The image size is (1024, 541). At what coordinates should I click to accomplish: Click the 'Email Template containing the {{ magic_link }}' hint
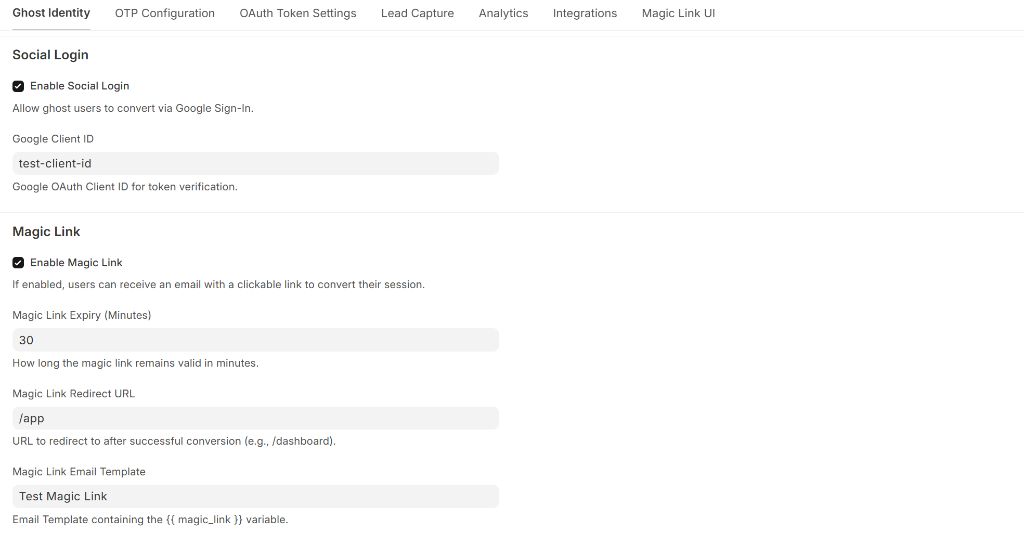pos(150,520)
